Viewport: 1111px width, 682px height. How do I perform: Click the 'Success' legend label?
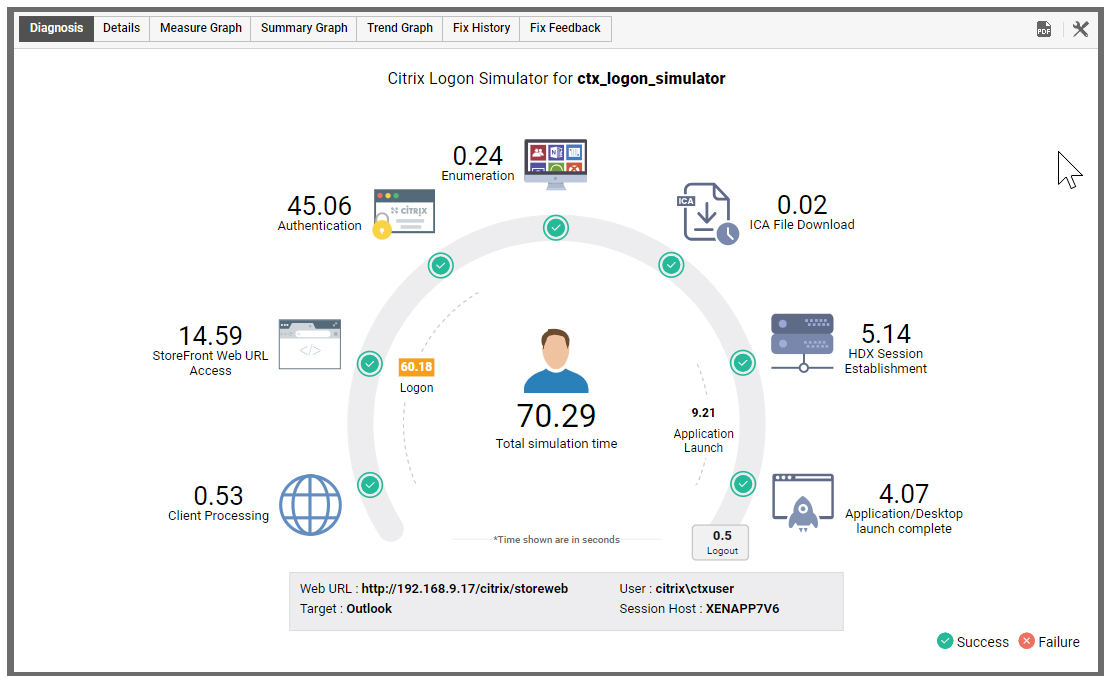983,642
